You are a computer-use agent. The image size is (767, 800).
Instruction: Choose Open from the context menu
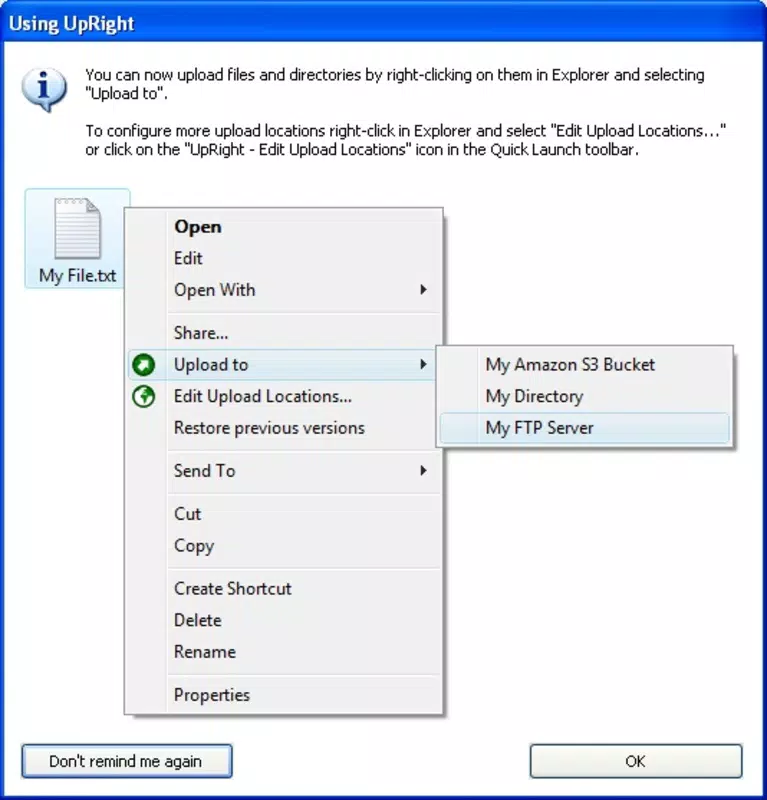pos(284,227)
